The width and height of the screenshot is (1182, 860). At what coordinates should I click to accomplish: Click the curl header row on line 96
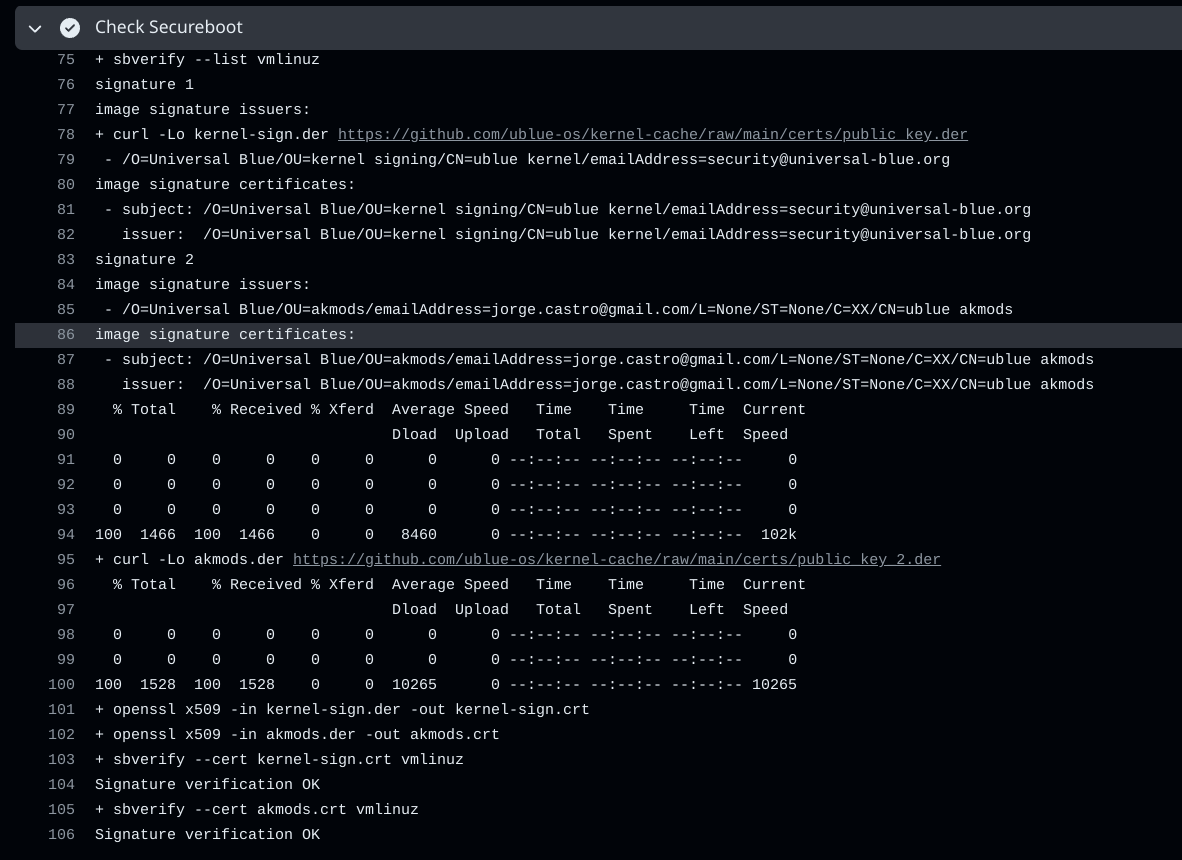[x=459, y=584]
